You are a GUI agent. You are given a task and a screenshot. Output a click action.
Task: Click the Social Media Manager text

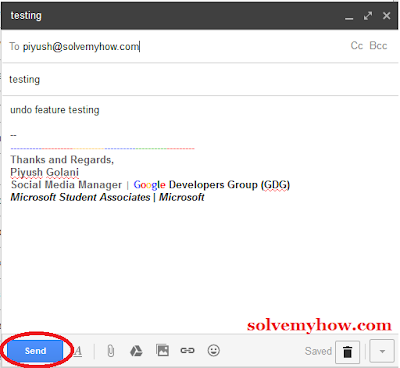[66, 185]
